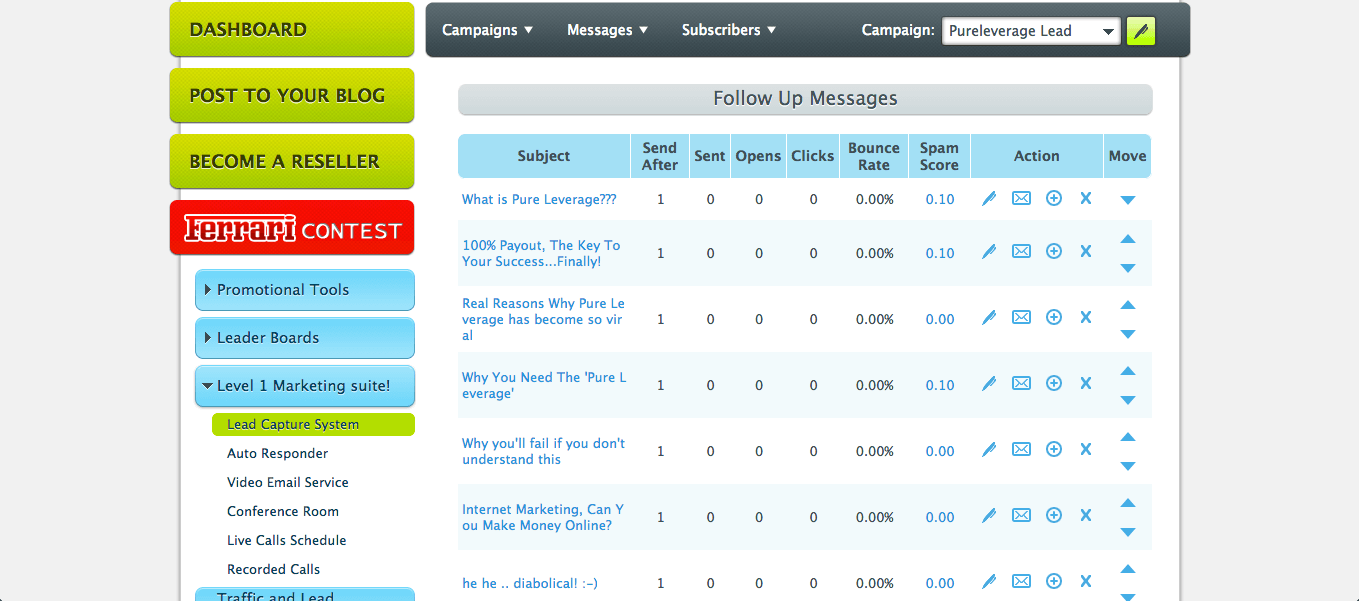Move 'Why You Need The' message down

click(x=1128, y=400)
